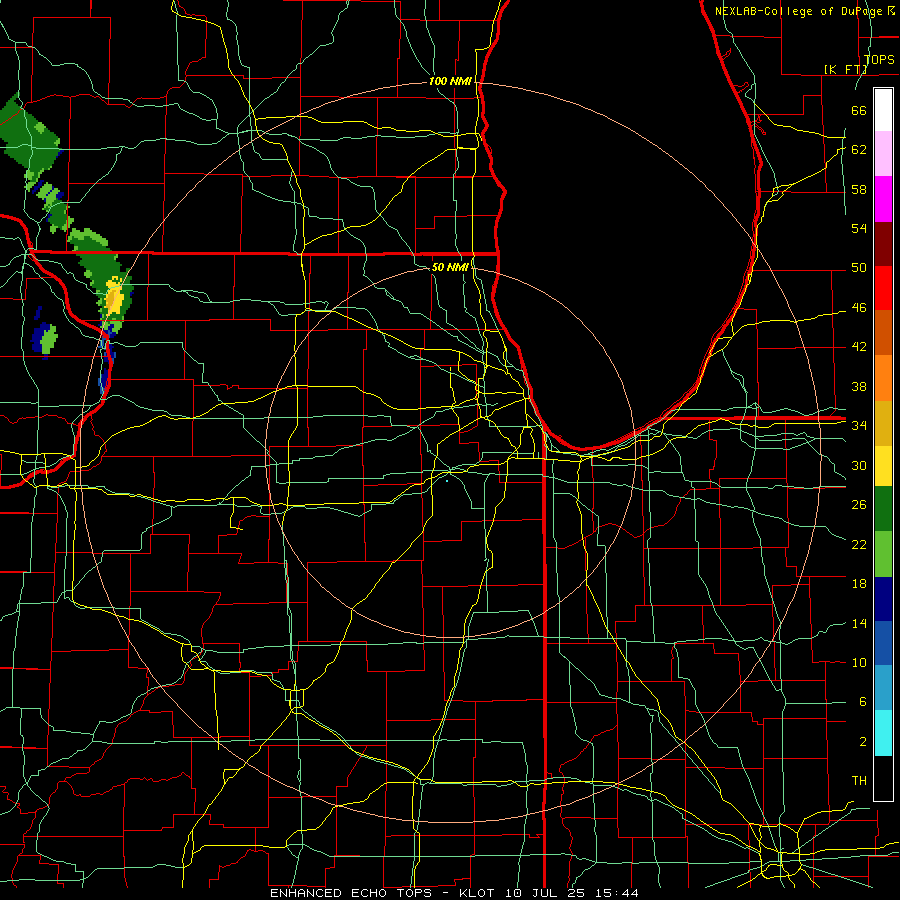Click the bright red legend swatch
Screen dimensions: 900x900
click(x=883, y=288)
